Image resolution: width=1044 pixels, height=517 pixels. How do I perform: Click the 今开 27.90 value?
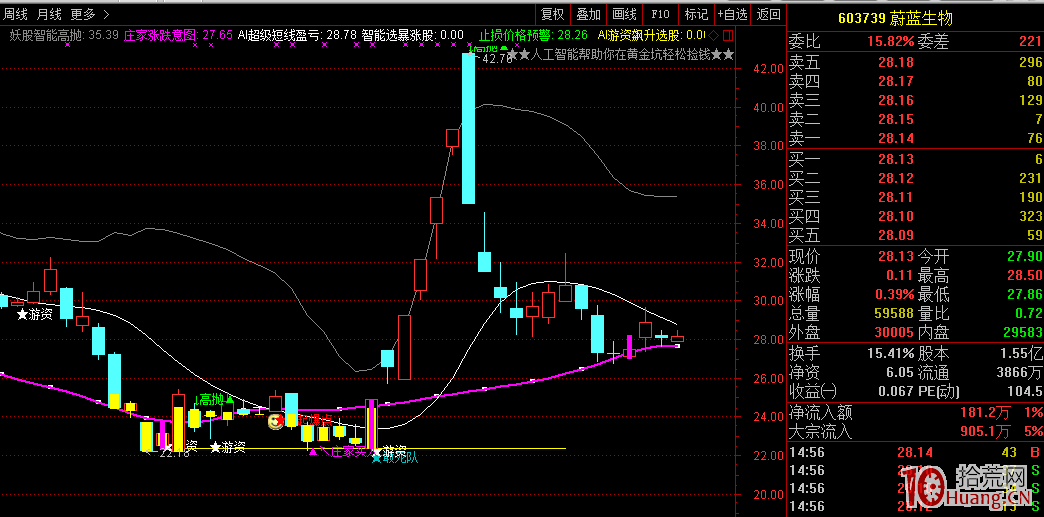coord(1026,257)
